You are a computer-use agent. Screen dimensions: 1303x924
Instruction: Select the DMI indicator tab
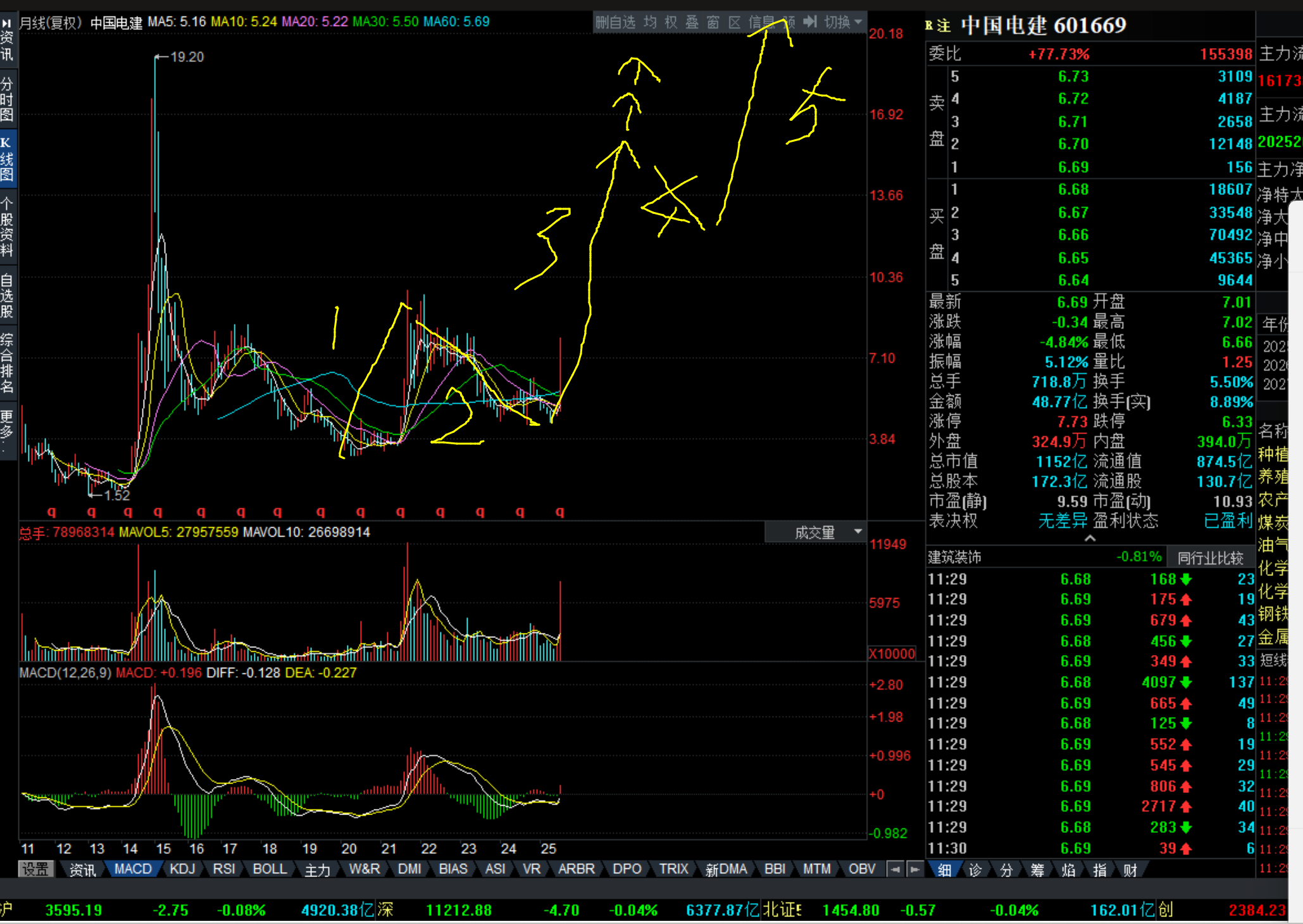coord(409,869)
